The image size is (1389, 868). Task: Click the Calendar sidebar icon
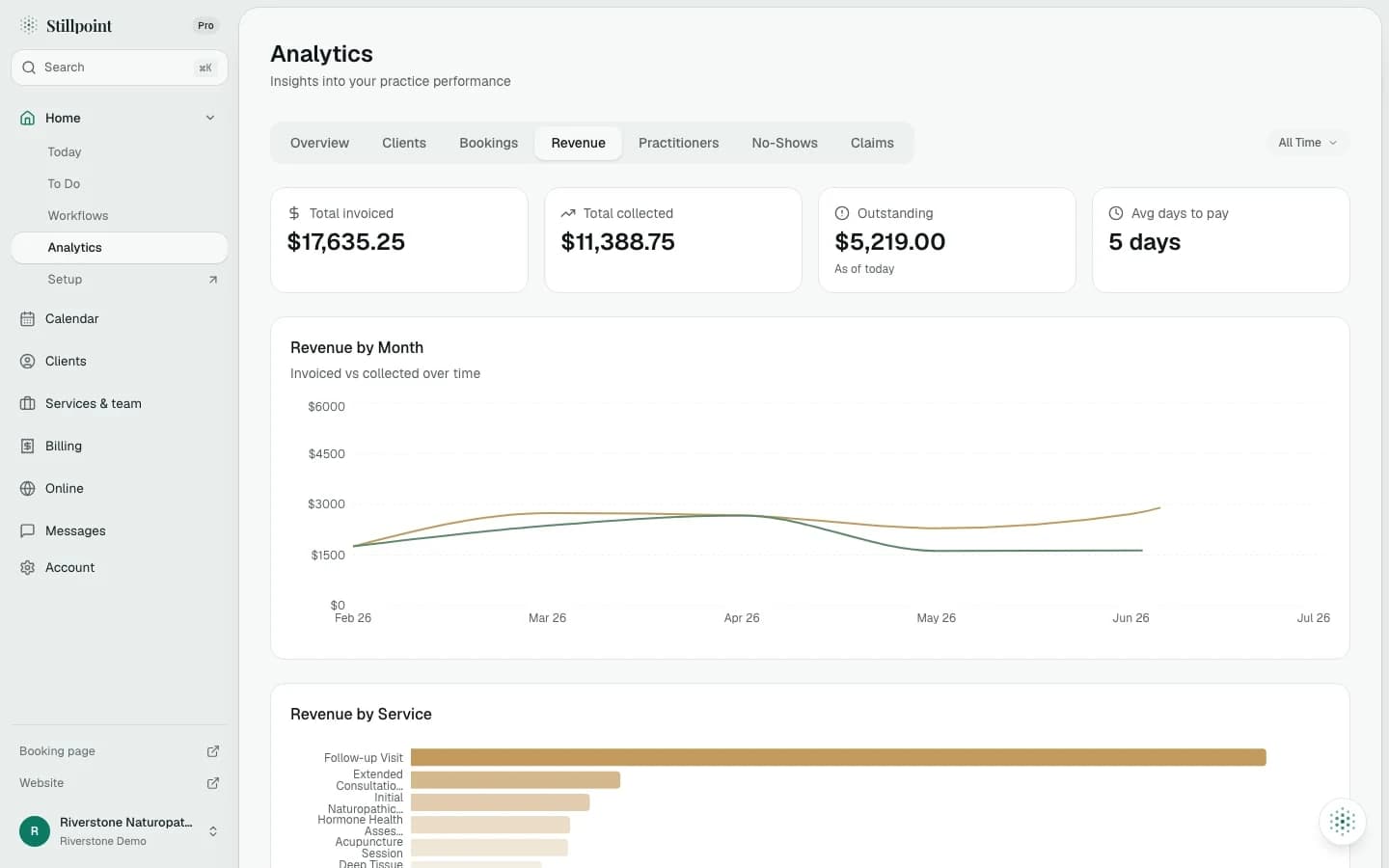[x=27, y=318]
